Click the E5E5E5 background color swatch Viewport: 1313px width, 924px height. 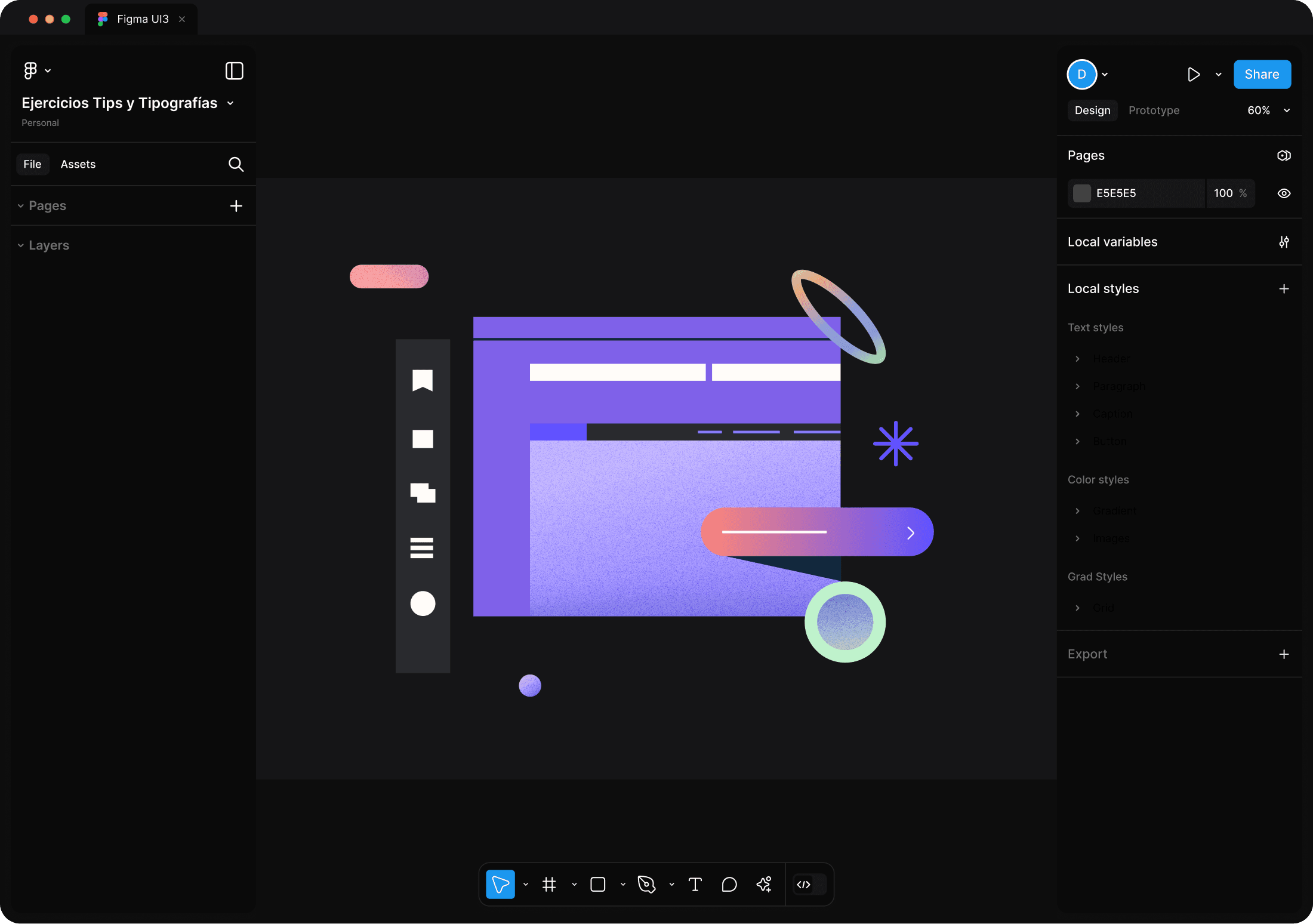1081,193
